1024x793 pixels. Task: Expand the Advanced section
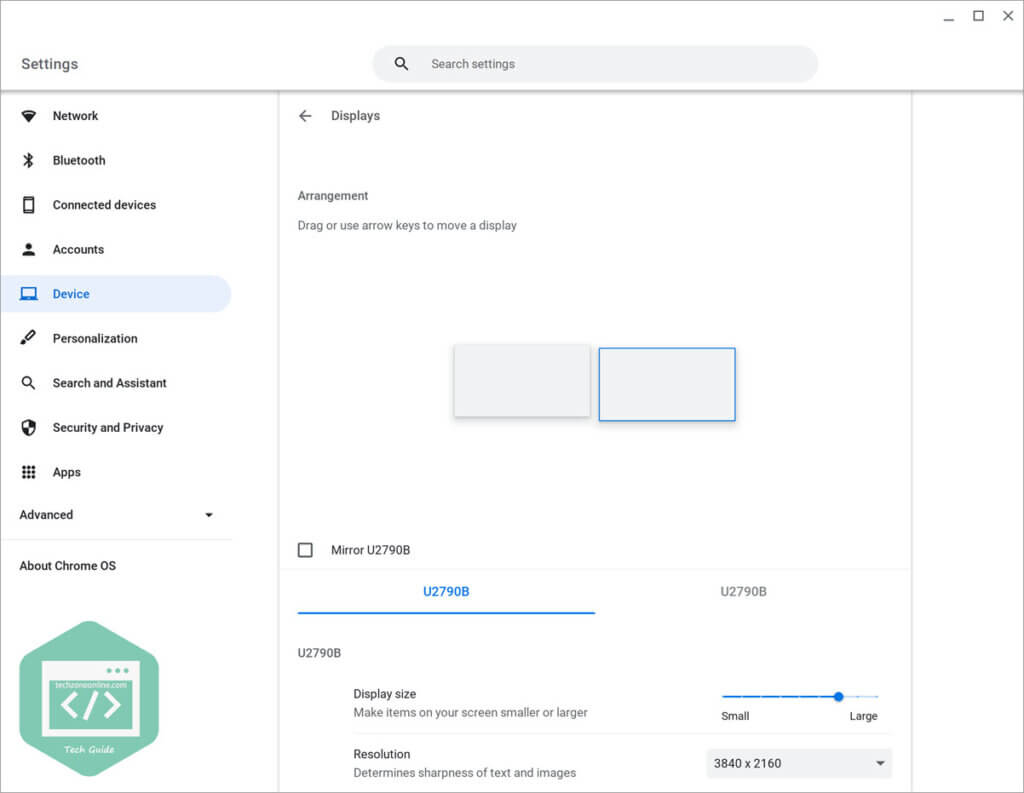point(45,514)
